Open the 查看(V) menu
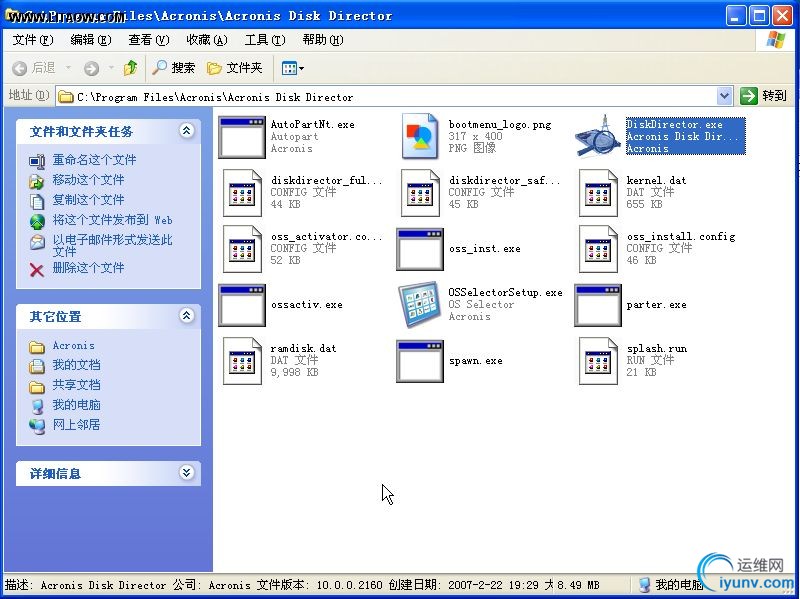The image size is (800, 599). (x=148, y=40)
